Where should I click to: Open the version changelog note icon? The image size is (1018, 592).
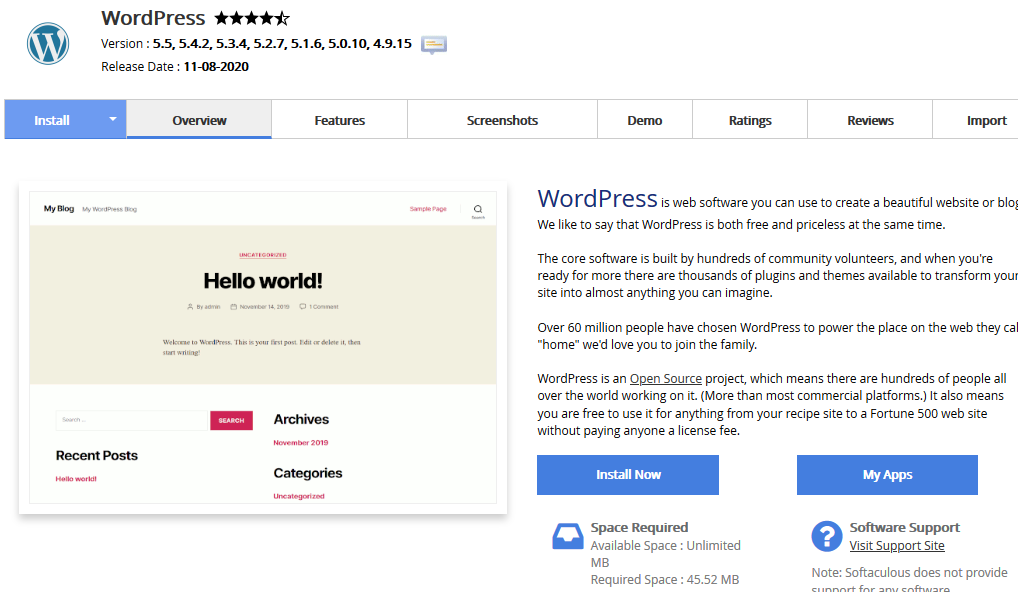[434, 45]
